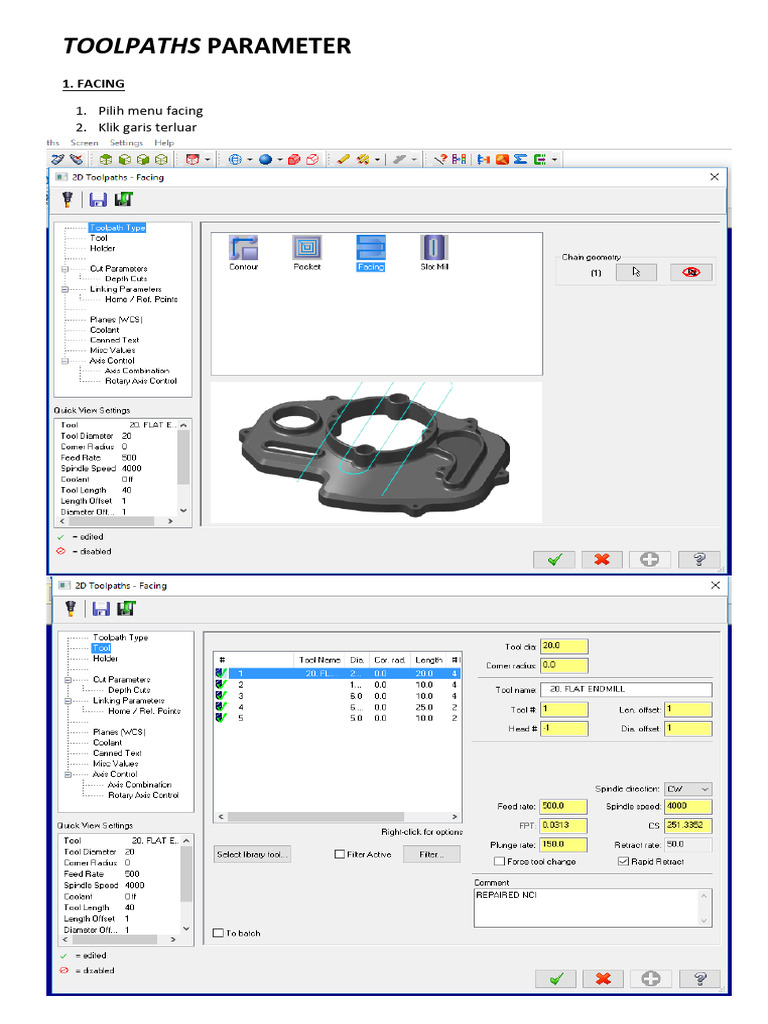Click the Comment text box containing REPAIRED NCI

click(x=593, y=908)
